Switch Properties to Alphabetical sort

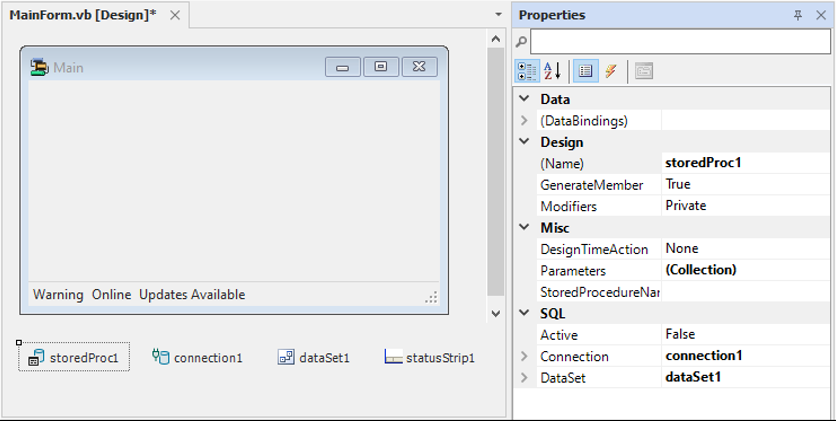pos(552,71)
